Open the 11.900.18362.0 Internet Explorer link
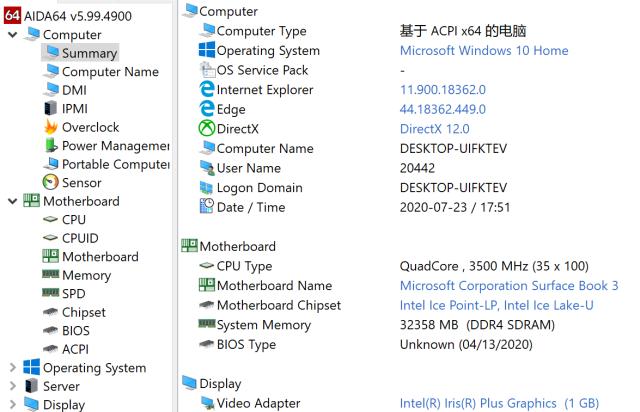 [x=443, y=89]
